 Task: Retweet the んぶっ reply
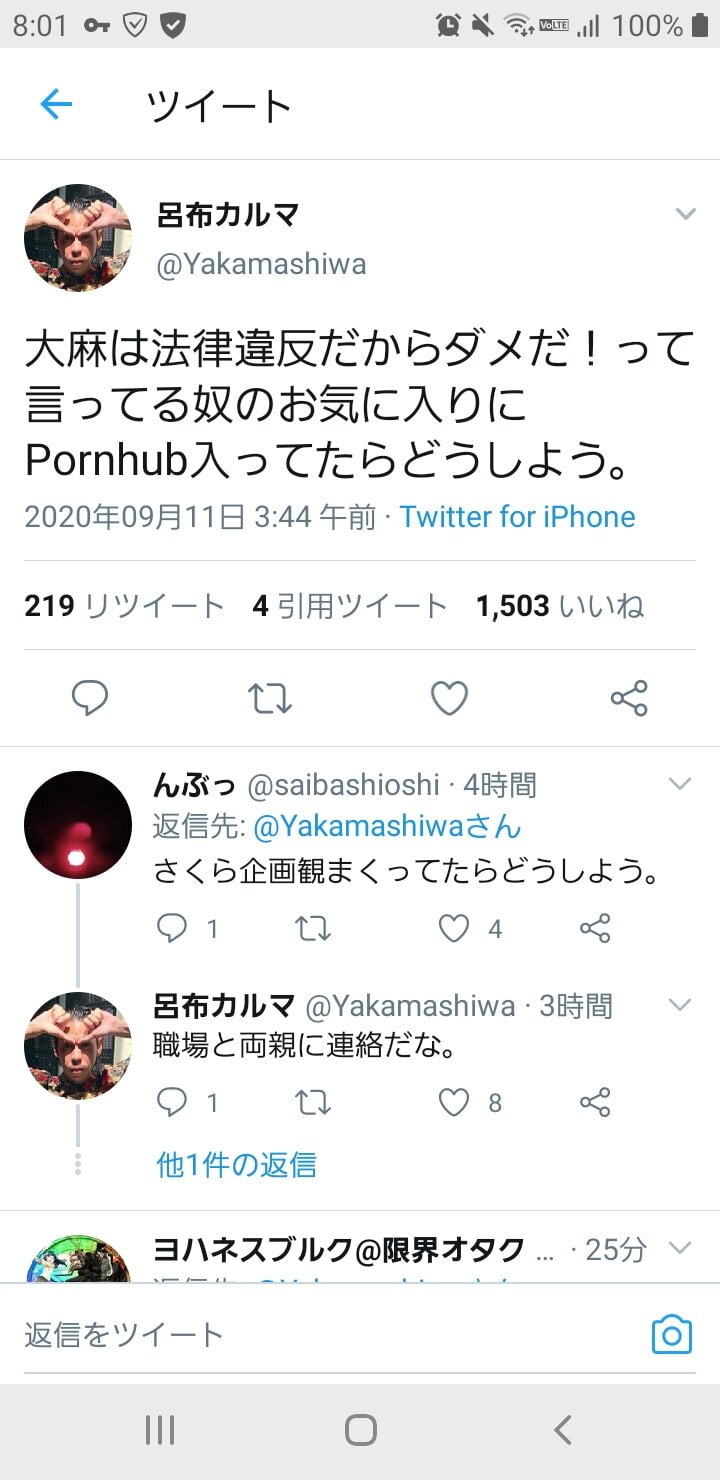tap(313, 929)
